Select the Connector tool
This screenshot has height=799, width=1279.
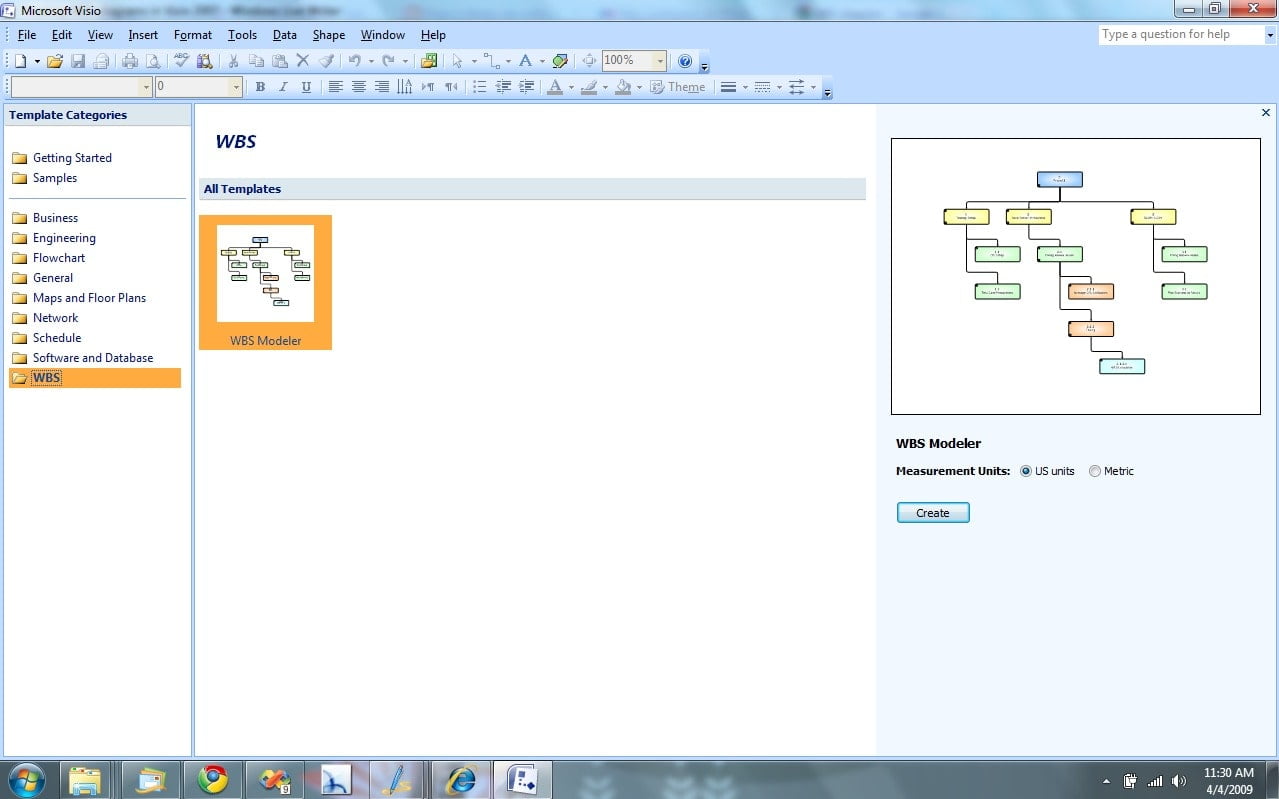(492, 61)
